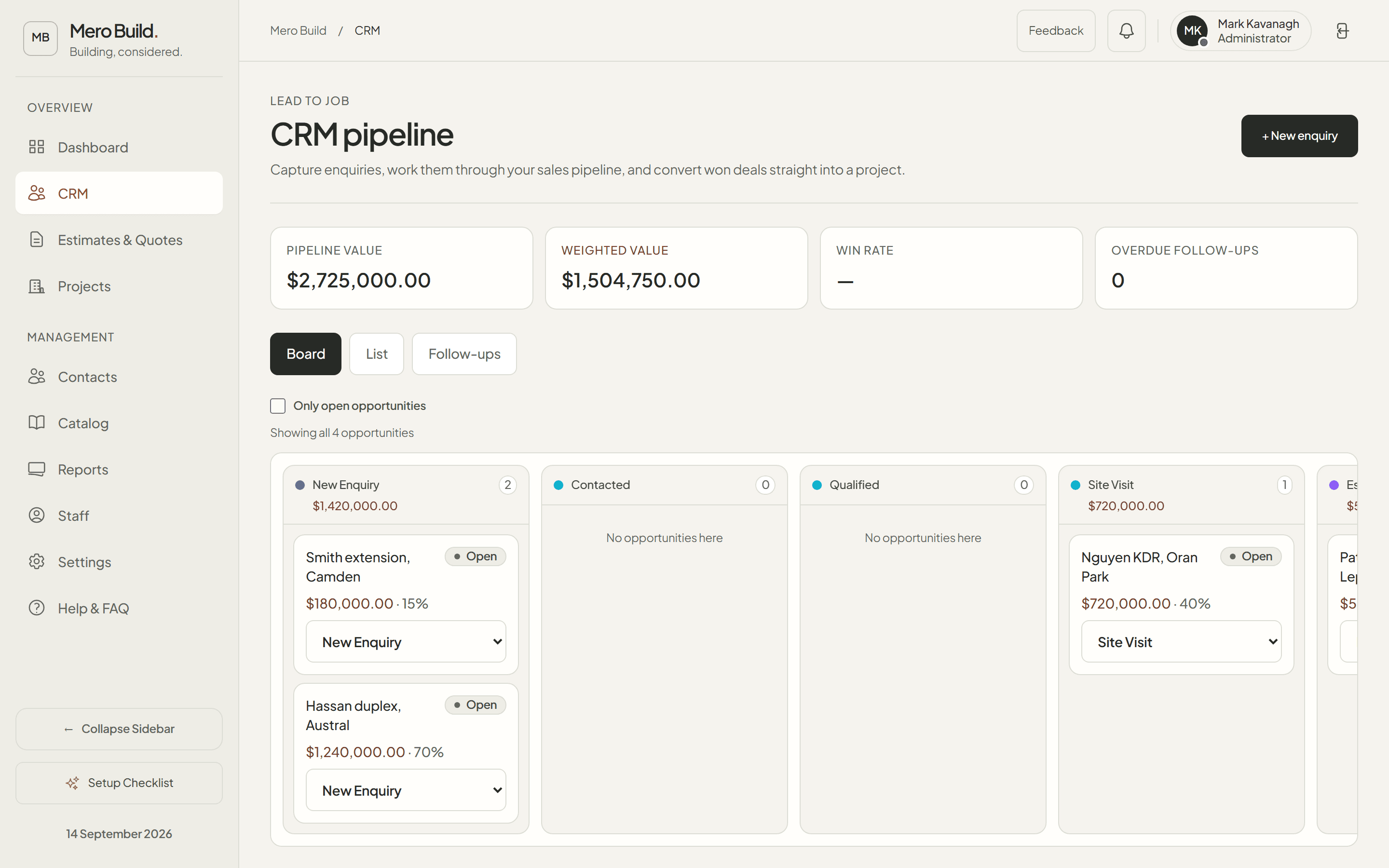Click the CRM people icon in sidebar

[x=37, y=193]
